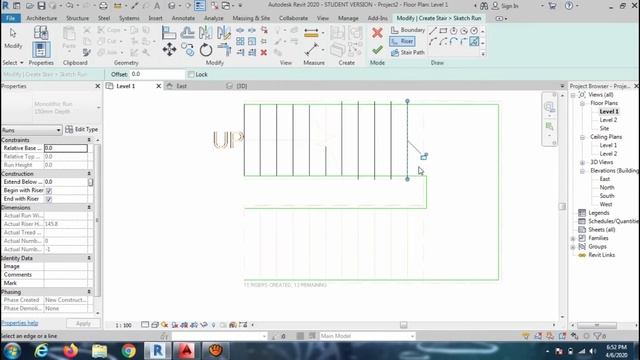Click the Mirror Pick Axis tool

point(206,33)
